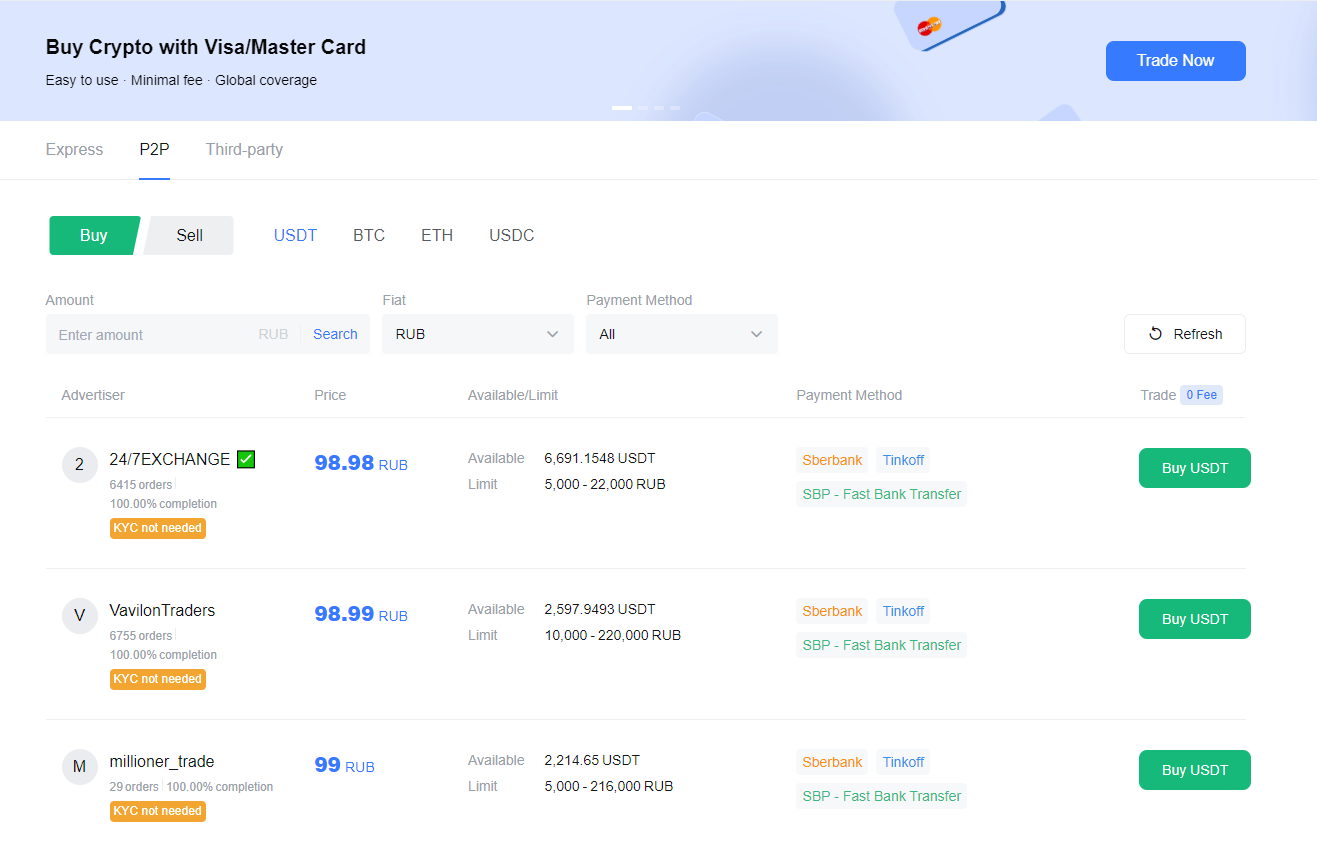This screenshot has width=1317, height=848.
Task: Click KYC not needed badge under 24/7EXCHANGE
Action: point(158,528)
